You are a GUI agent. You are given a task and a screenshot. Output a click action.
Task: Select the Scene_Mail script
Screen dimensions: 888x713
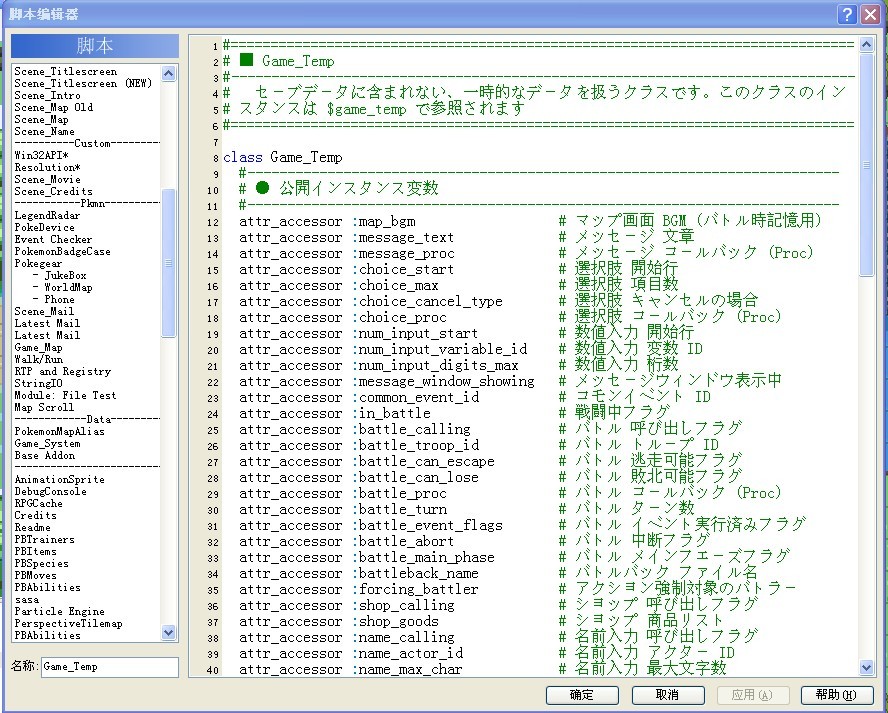[x=44, y=311]
